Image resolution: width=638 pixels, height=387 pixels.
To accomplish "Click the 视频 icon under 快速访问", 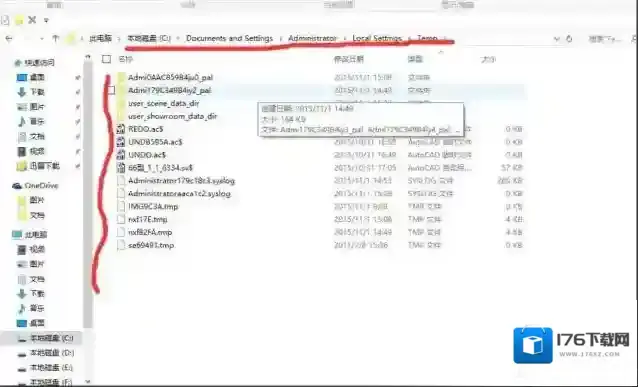I will tap(22, 151).
